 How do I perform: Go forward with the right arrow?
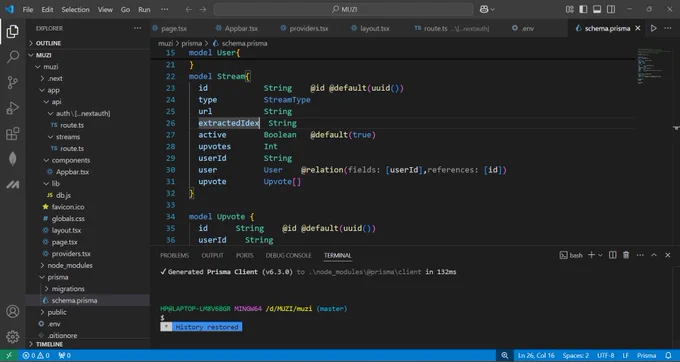203,9
